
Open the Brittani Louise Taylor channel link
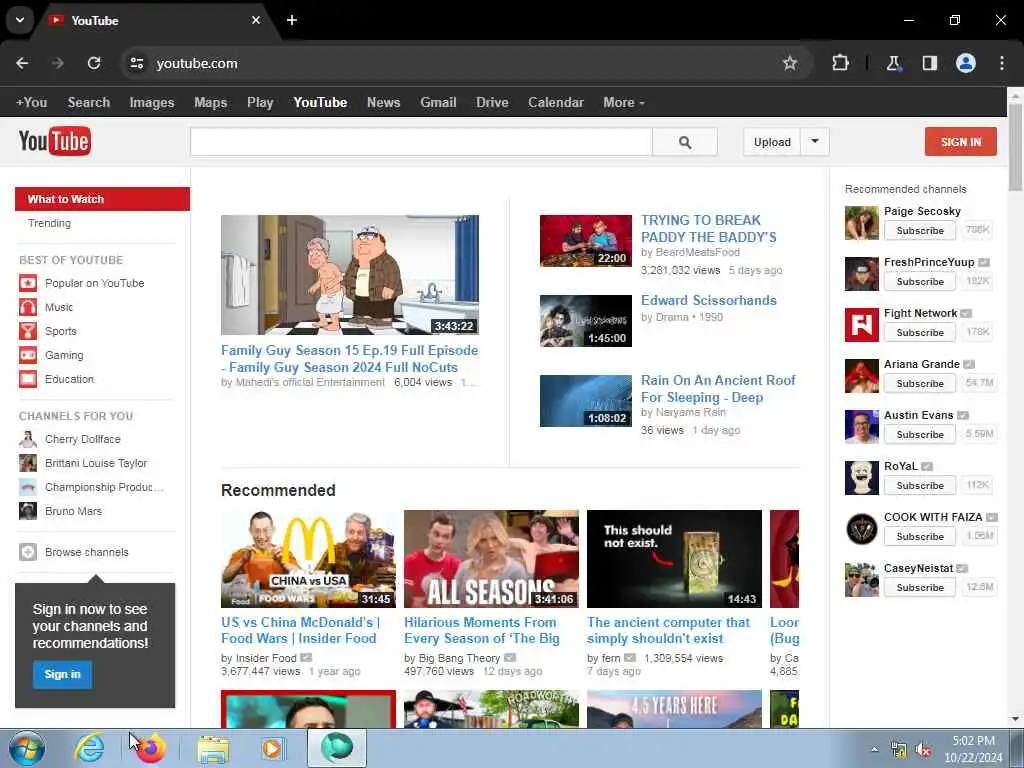(96, 463)
